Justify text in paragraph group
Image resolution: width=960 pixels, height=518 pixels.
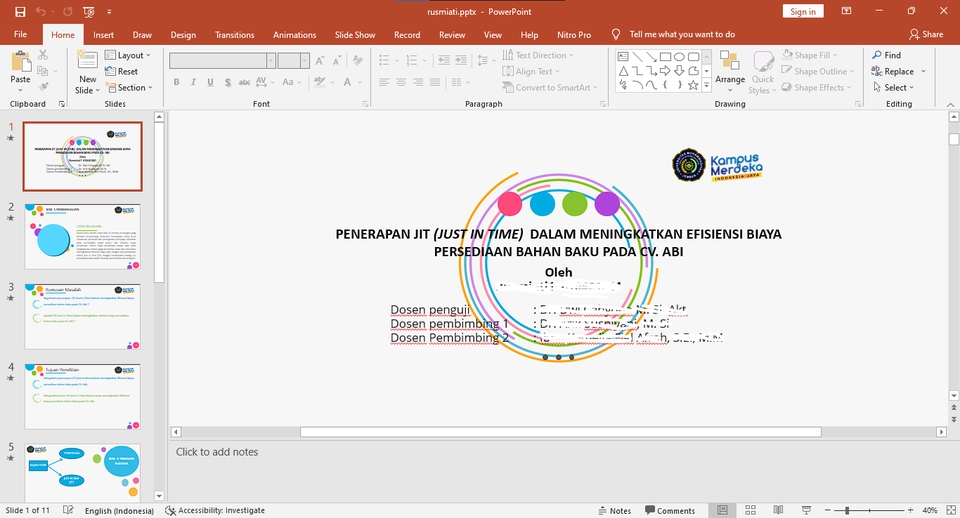pos(435,82)
